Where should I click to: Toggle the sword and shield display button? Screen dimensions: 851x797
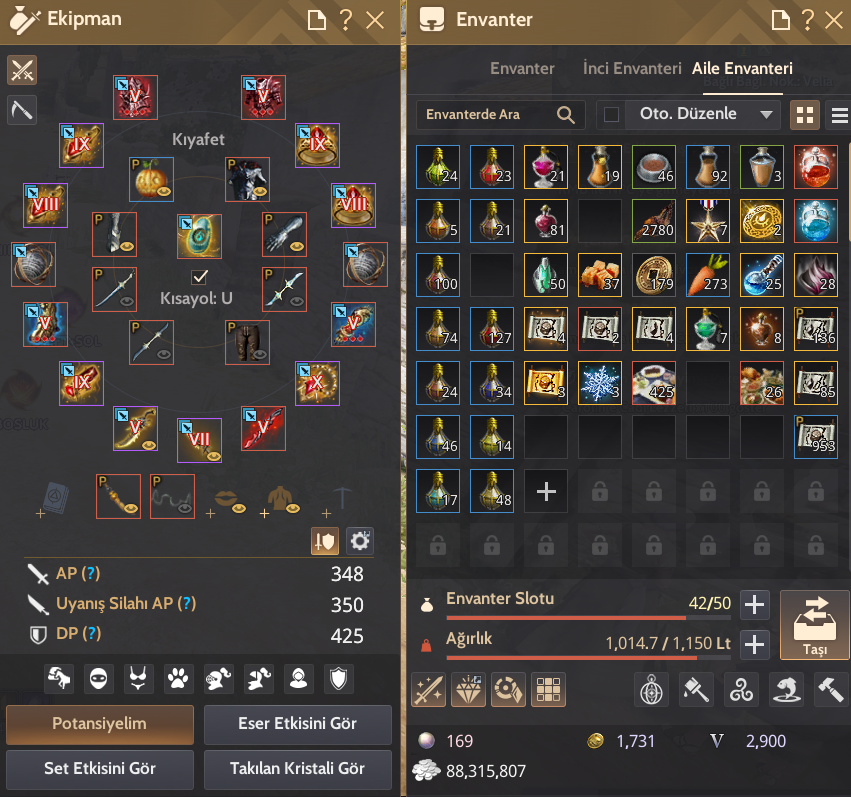325,541
